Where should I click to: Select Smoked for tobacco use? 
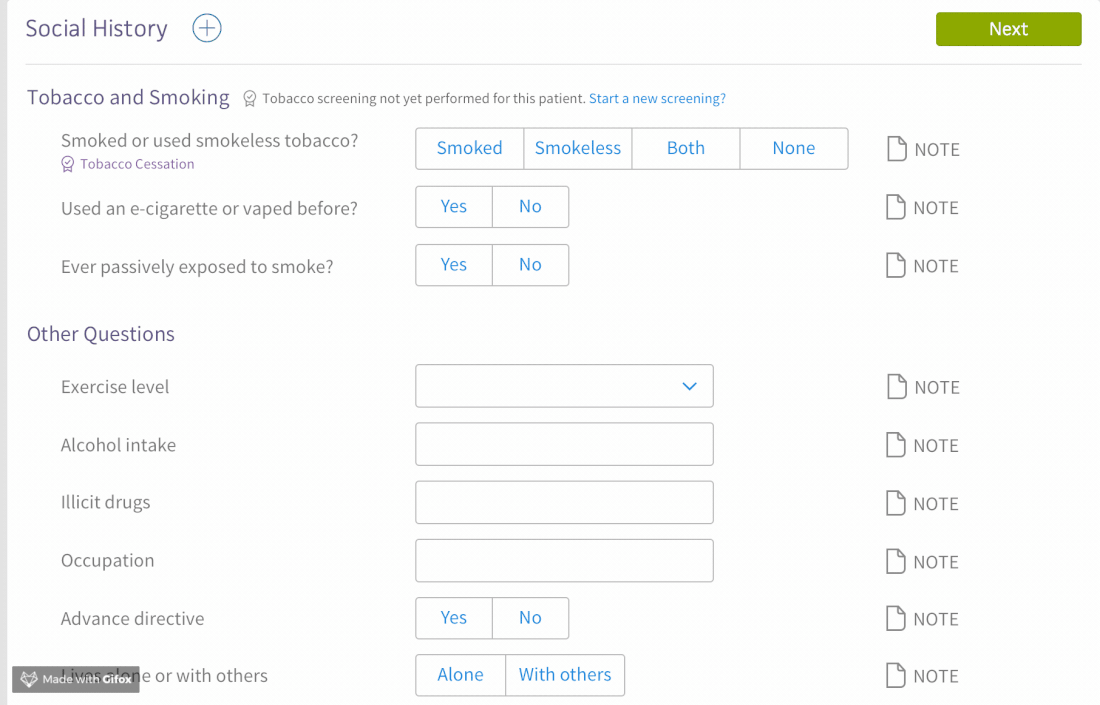click(469, 148)
